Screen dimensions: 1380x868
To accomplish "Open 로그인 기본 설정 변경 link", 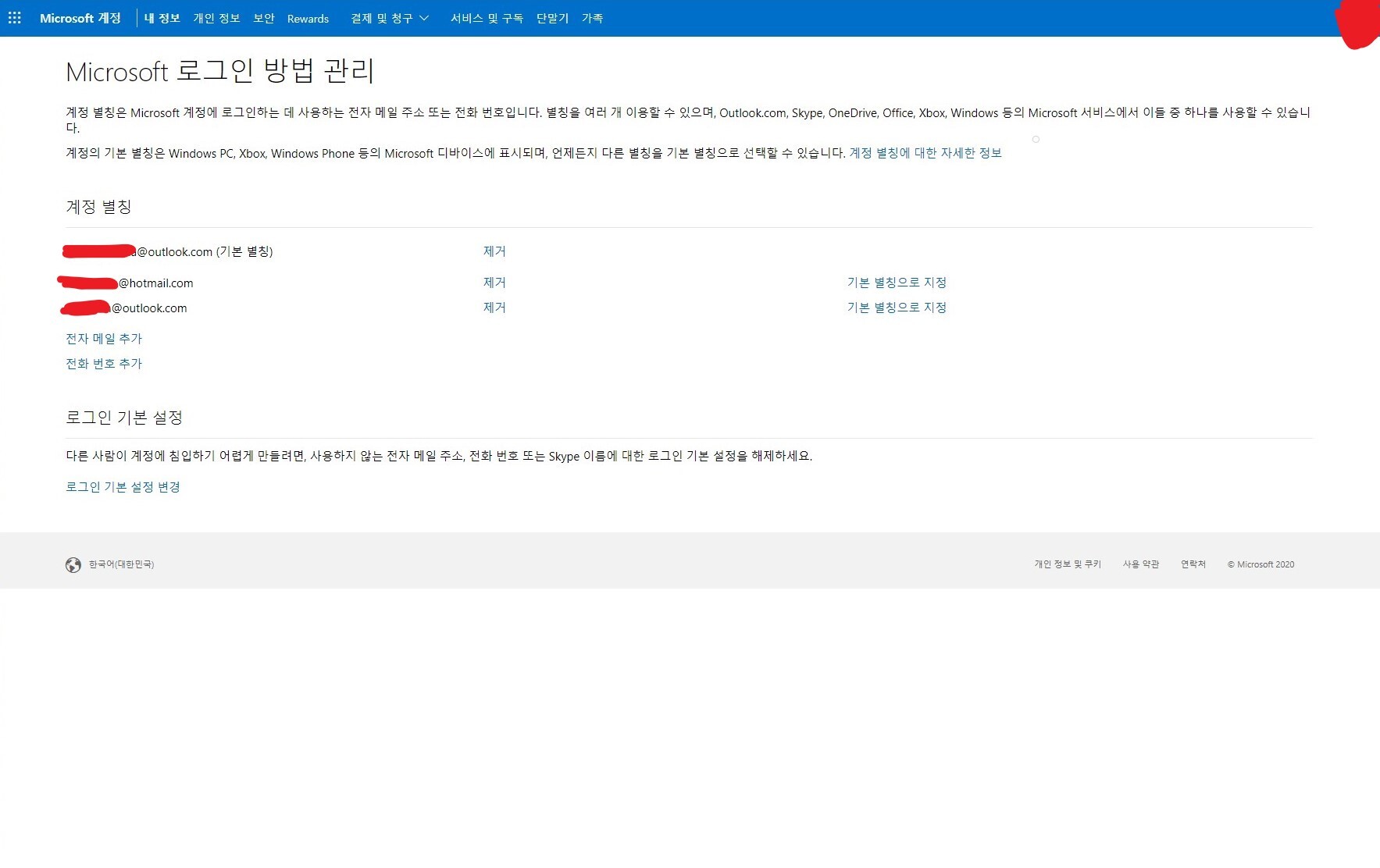I will [x=123, y=487].
